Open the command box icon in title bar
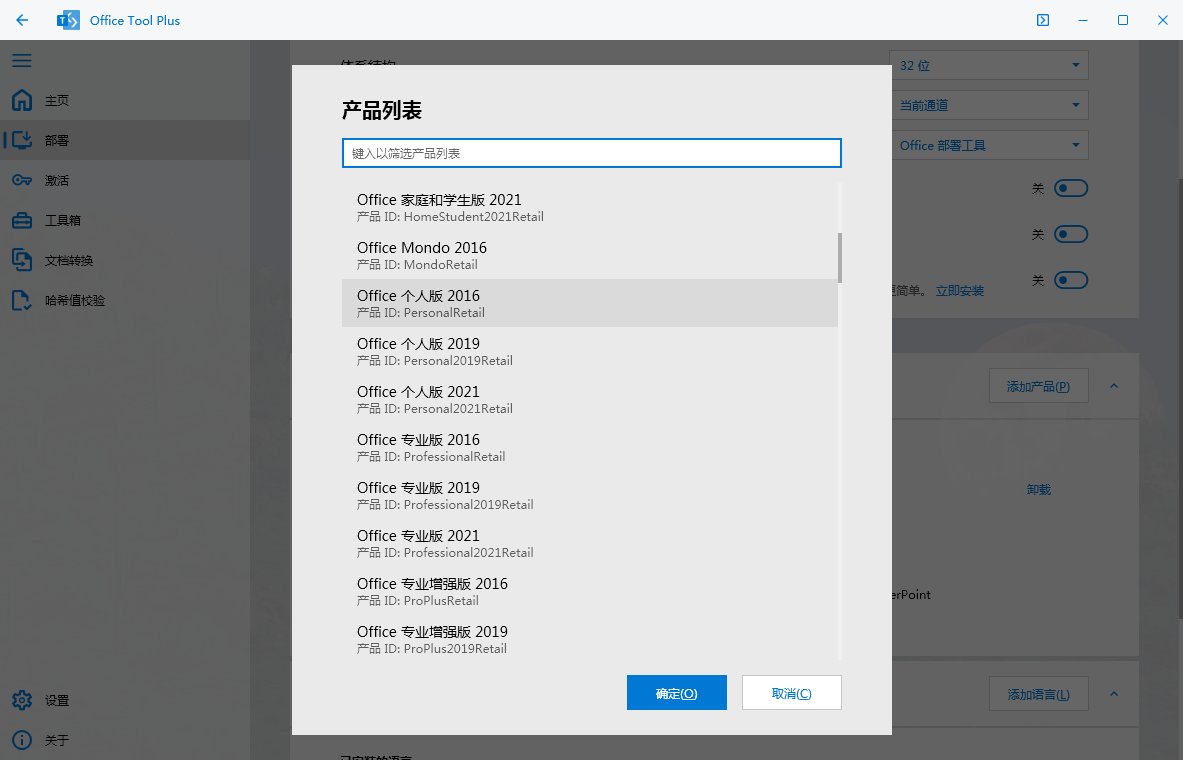The image size is (1183, 760). tap(1043, 20)
